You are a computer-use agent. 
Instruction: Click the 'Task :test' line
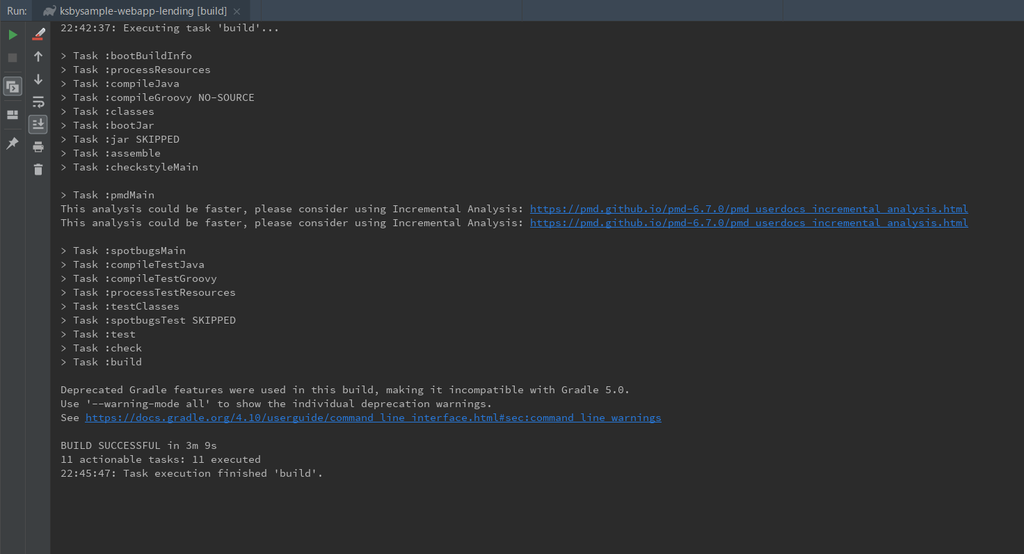coord(98,334)
